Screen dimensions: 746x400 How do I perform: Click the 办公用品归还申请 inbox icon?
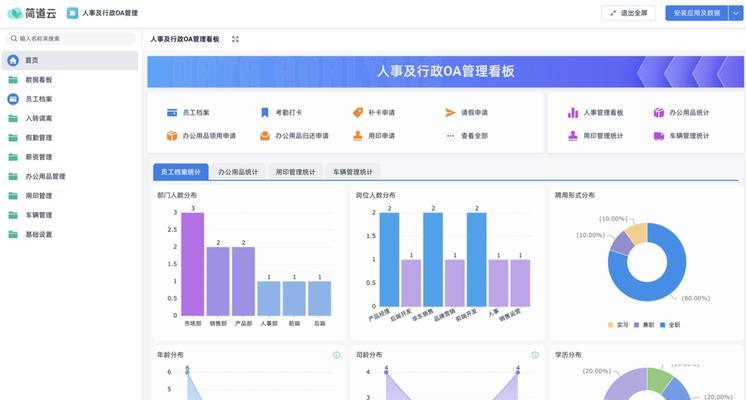[265, 136]
